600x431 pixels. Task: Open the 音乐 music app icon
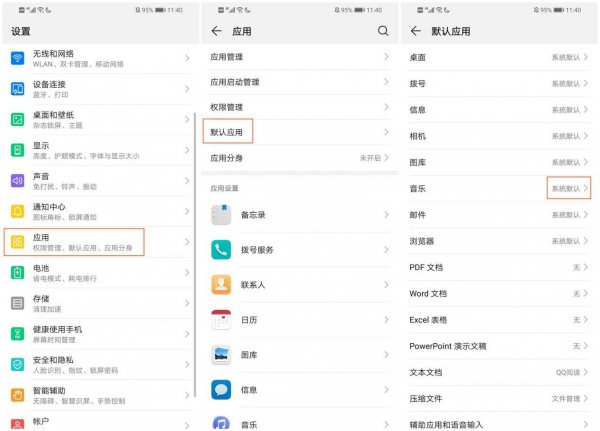[x=221, y=423]
